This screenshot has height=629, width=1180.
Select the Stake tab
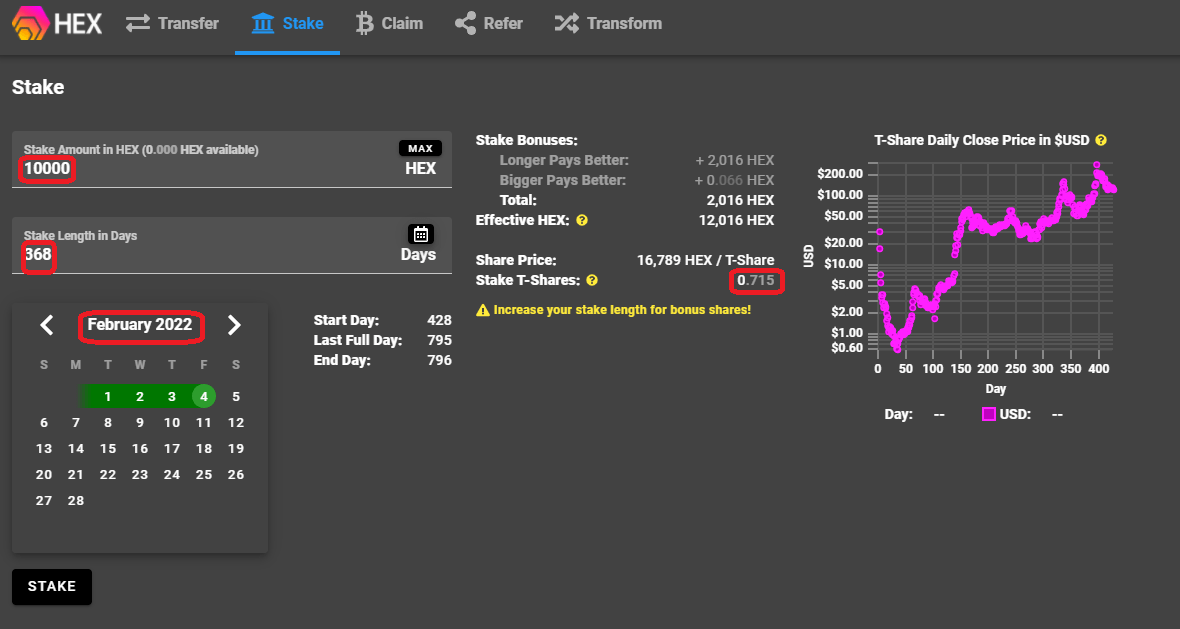click(287, 23)
